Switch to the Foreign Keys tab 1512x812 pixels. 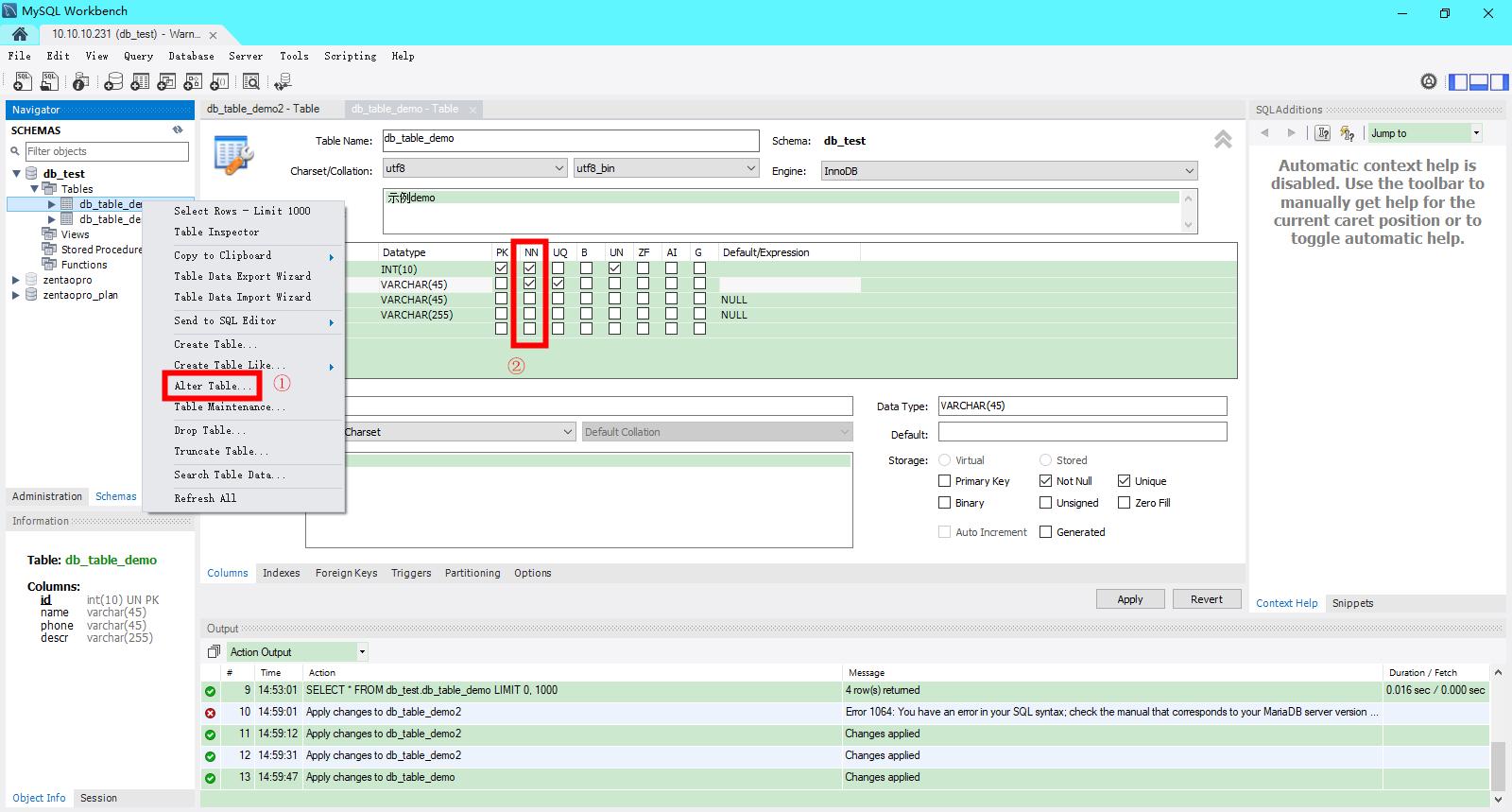click(346, 573)
